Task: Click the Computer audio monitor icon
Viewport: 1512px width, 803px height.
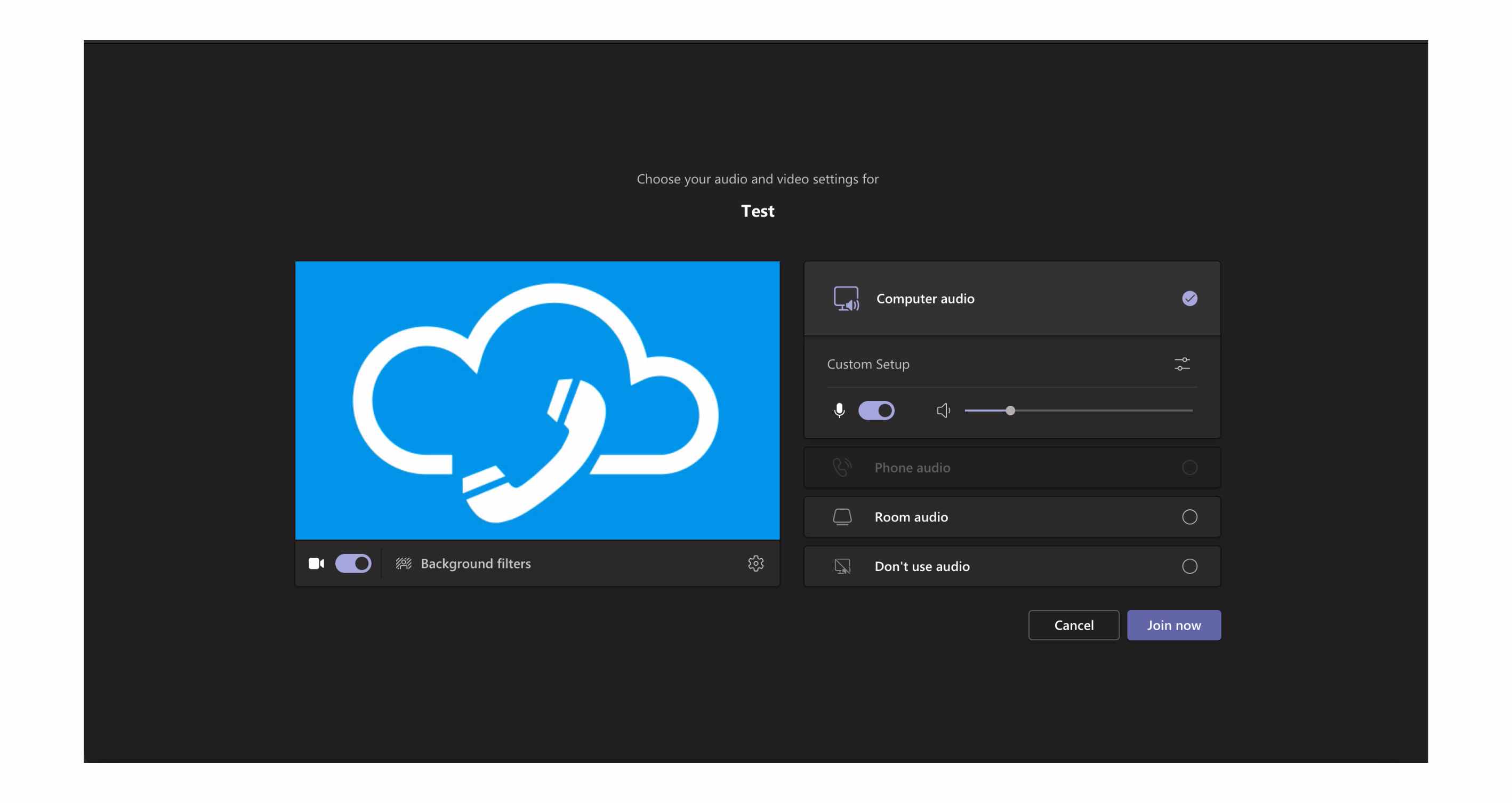Action: pyautogui.click(x=846, y=299)
